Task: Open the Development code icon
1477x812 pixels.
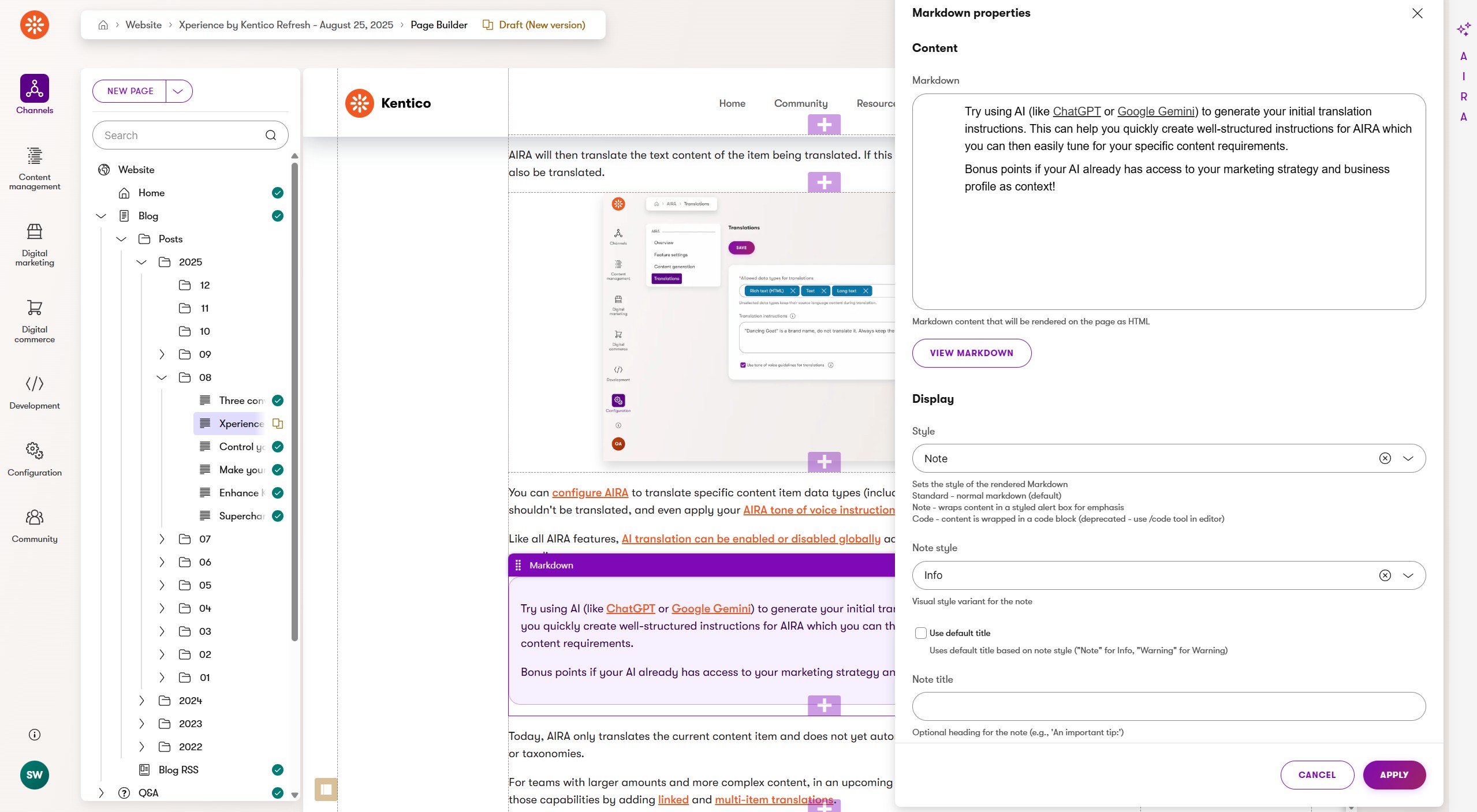Action: (34, 384)
